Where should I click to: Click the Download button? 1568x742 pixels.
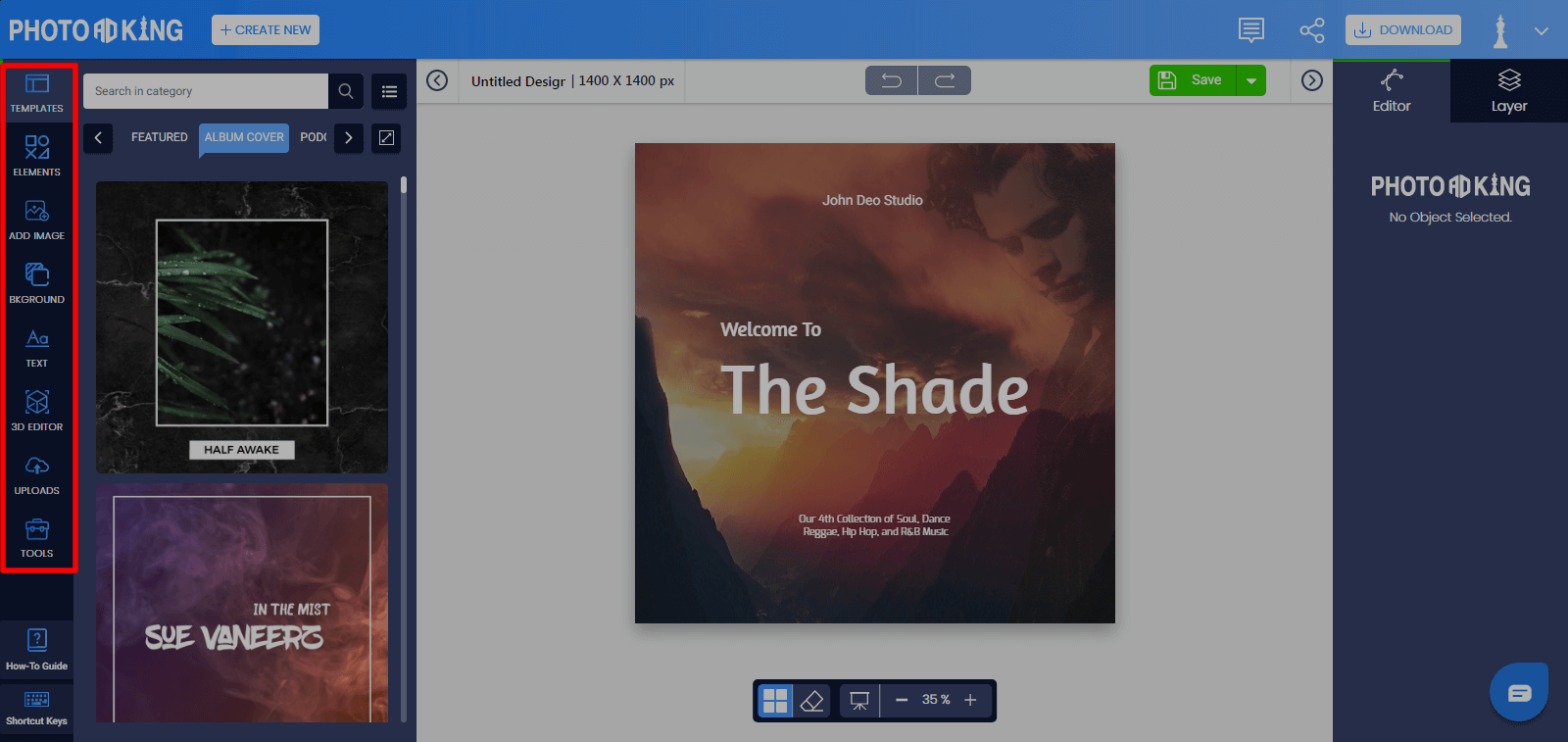tap(1402, 30)
